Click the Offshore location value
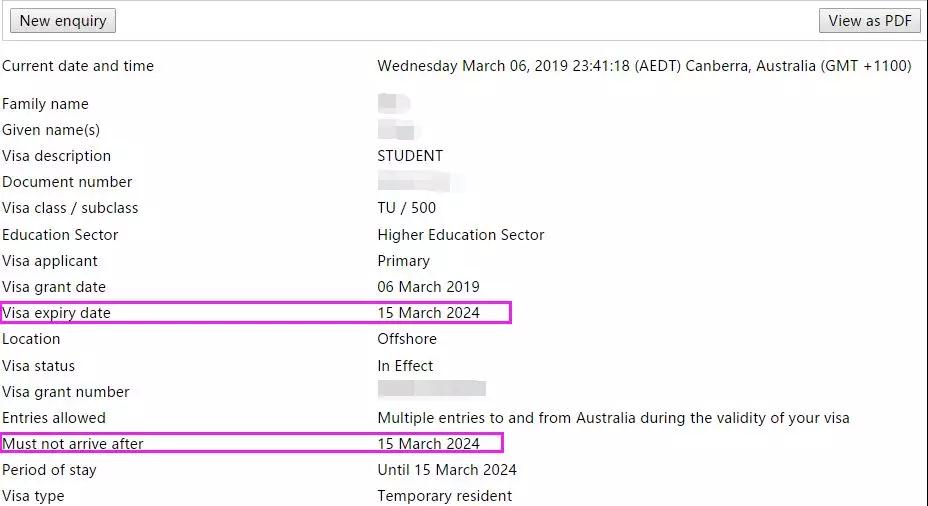The height and width of the screenshot is (506, 928). coord(407,339)
